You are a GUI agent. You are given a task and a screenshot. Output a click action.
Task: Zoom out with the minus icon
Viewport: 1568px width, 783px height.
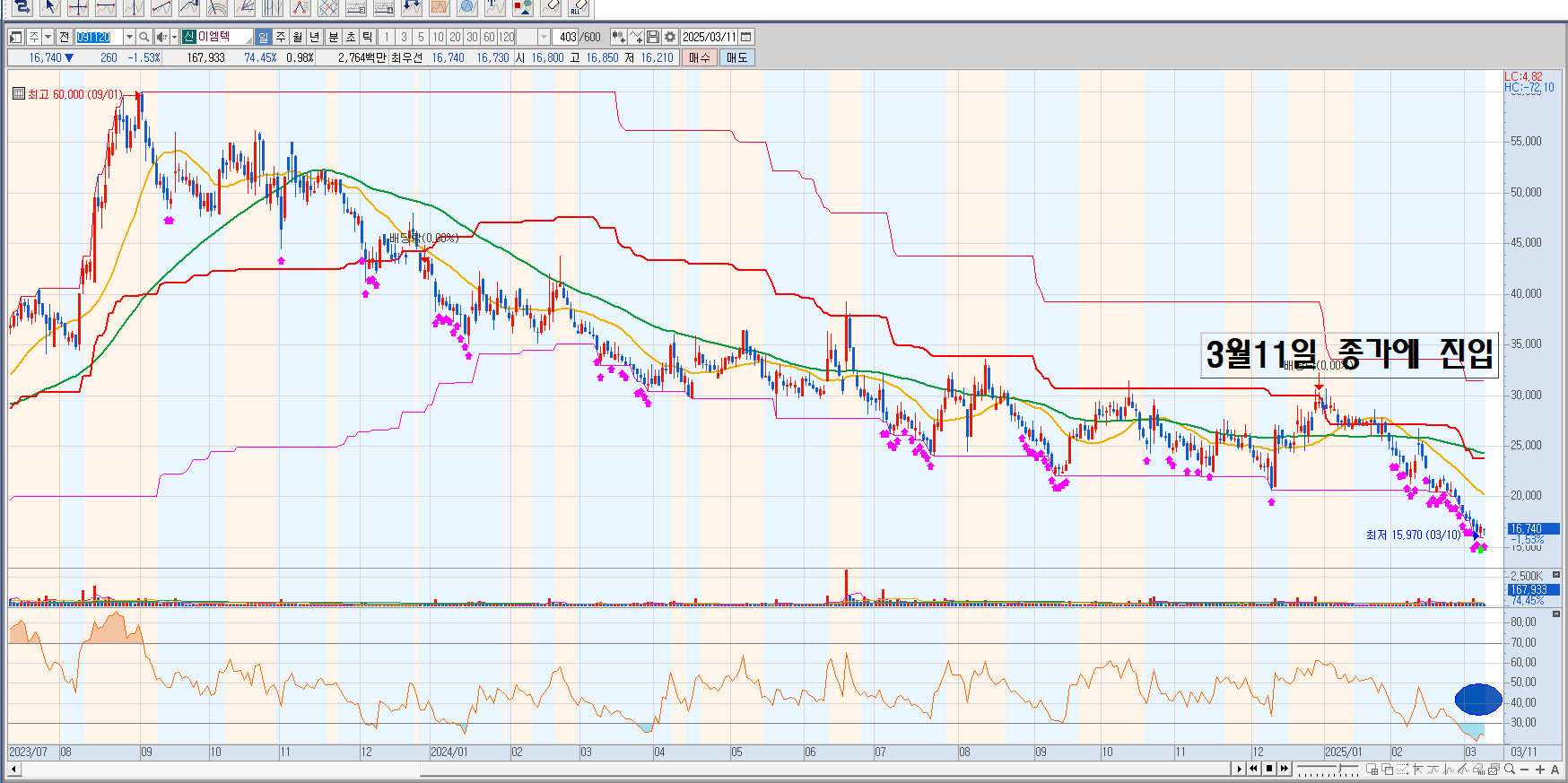(1524, 770)
